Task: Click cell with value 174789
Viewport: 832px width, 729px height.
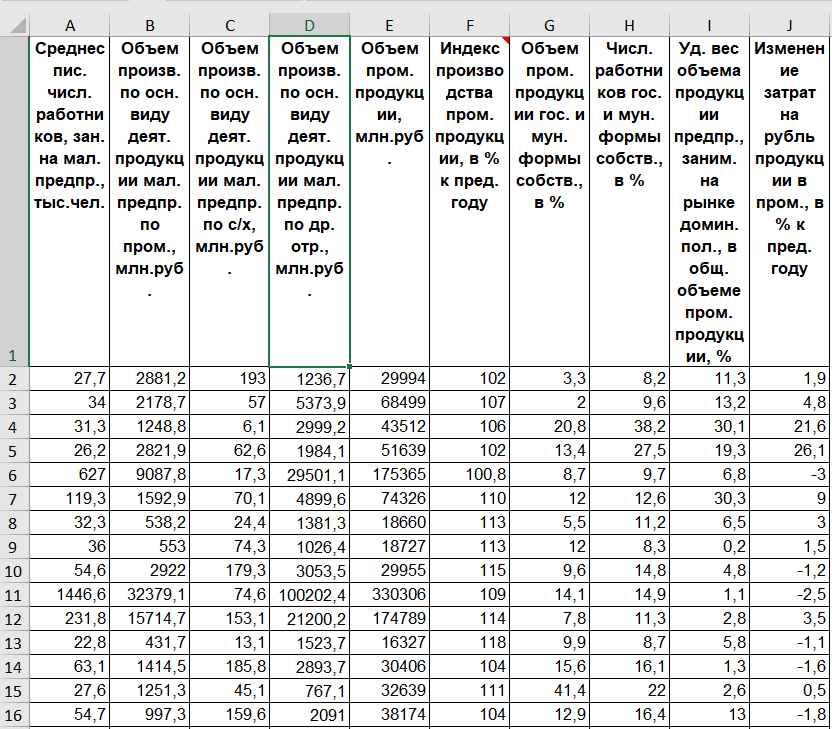Action: pyautogui.click(x=389, y=619)
